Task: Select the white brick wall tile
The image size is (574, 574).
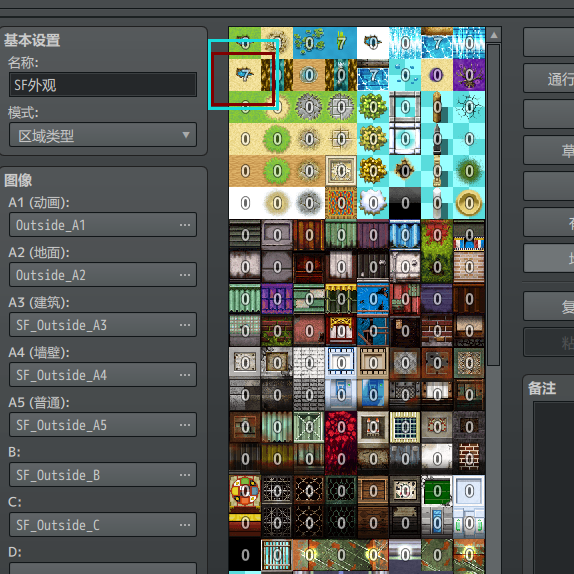Action: point(309,363)
